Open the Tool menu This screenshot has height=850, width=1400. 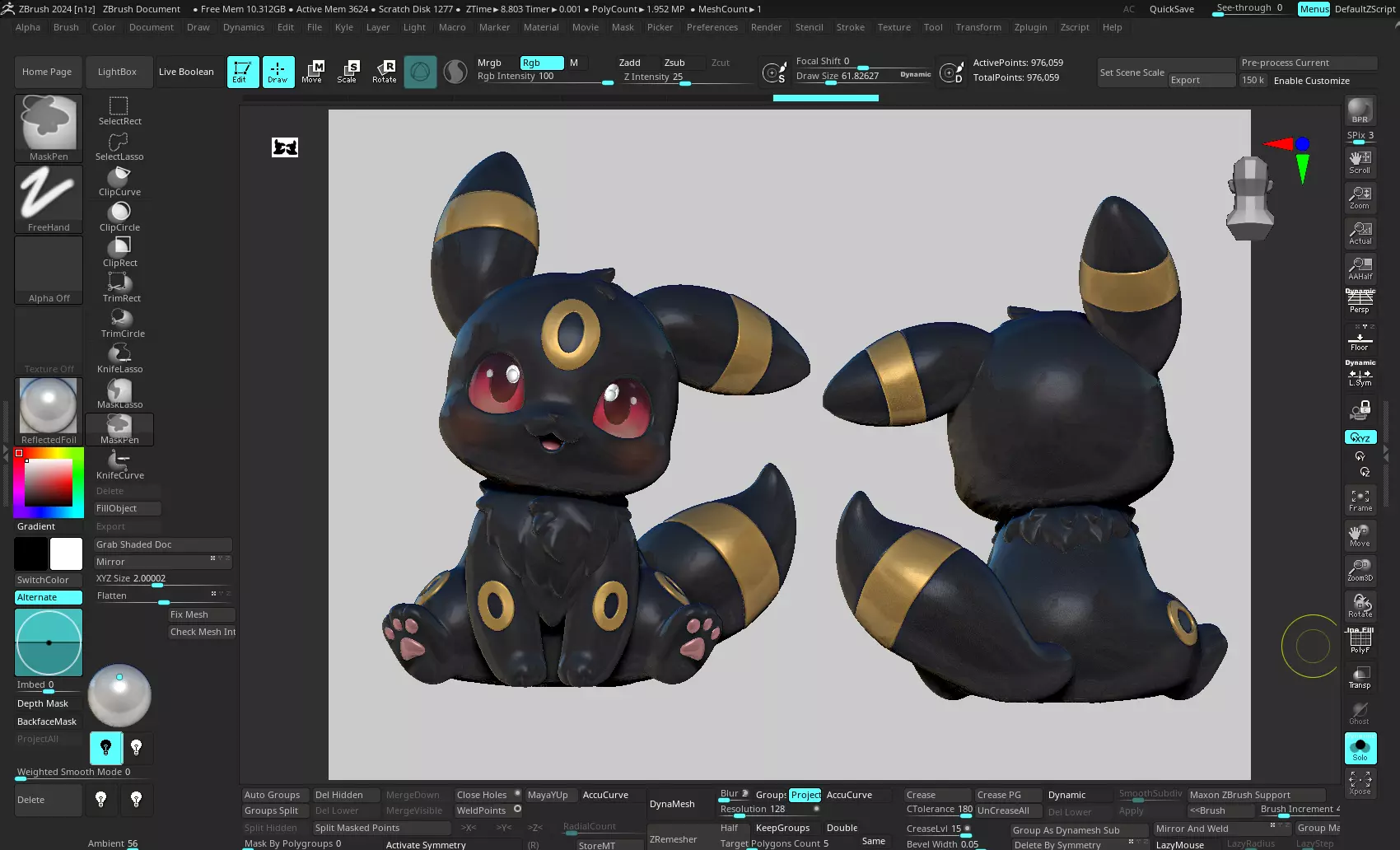(933, 27)
